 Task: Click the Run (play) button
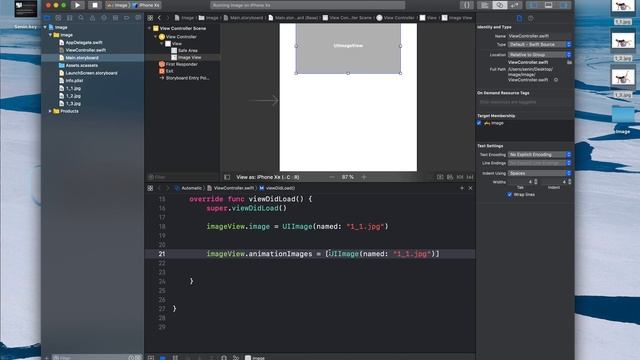point(77,5)
